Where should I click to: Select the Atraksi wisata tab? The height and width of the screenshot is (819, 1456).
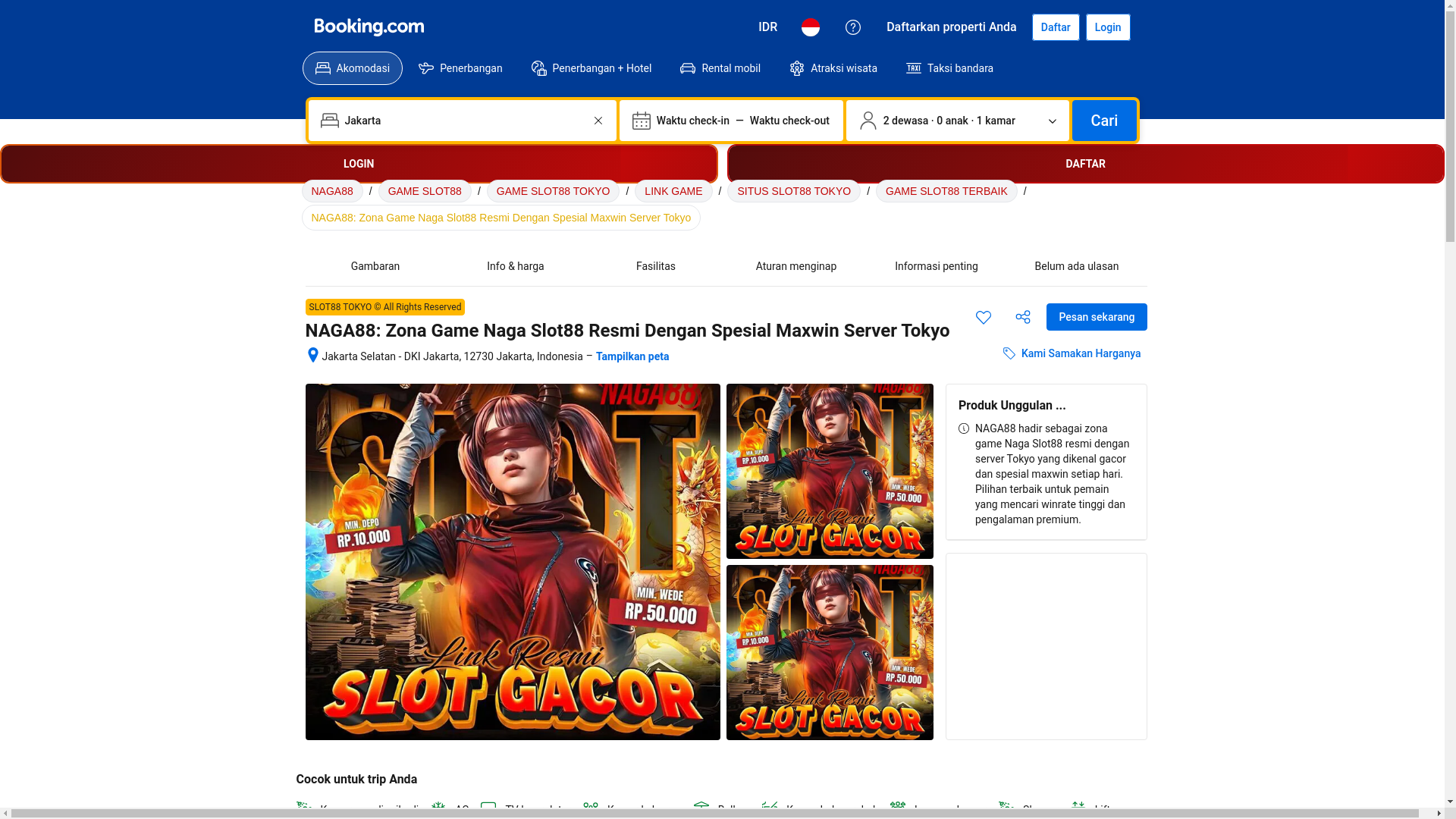click(833, 68)
